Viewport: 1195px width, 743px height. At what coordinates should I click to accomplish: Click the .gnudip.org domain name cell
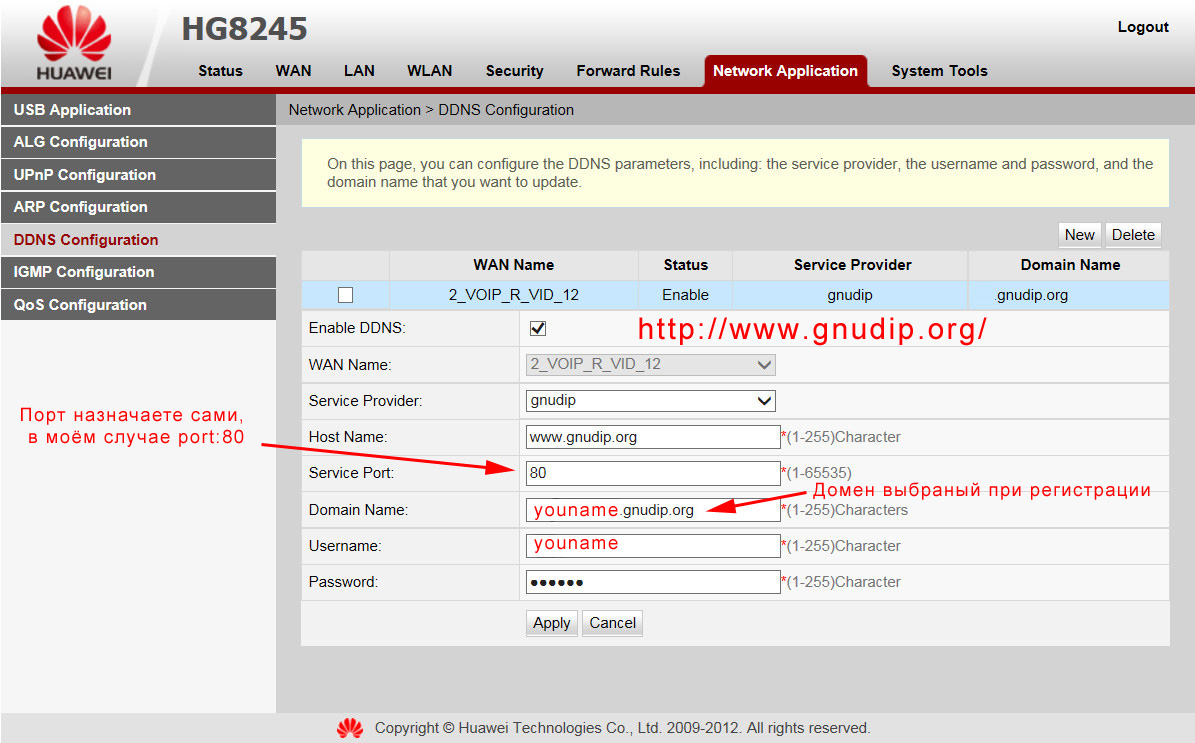coord(1069,295)
